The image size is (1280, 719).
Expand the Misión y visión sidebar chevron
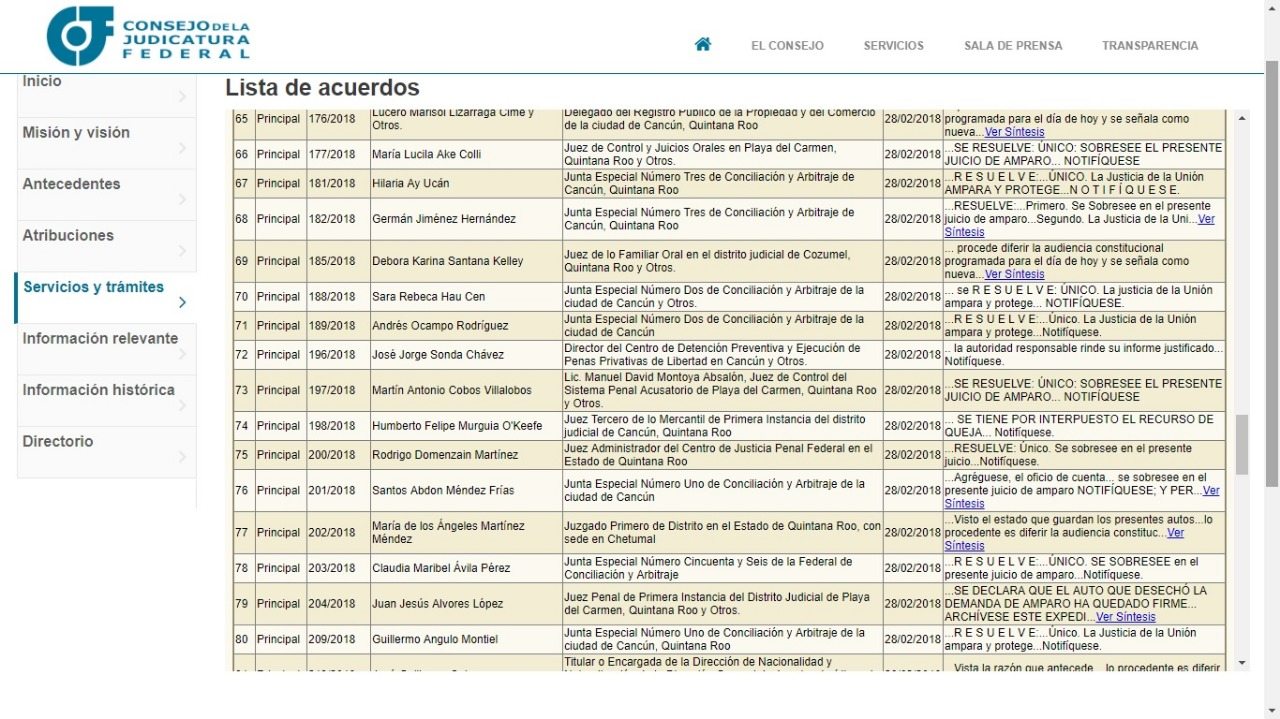pyautogui.click(x=182, y=149)
